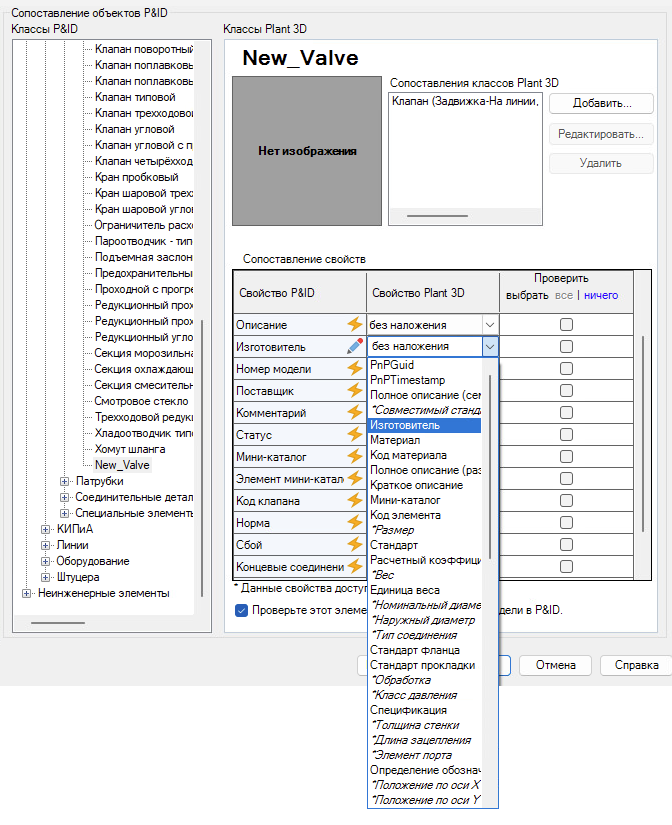Choose Материал in the dropdown list
The image size is (672, 825).
pyautogui.click(x=424, y=440)
